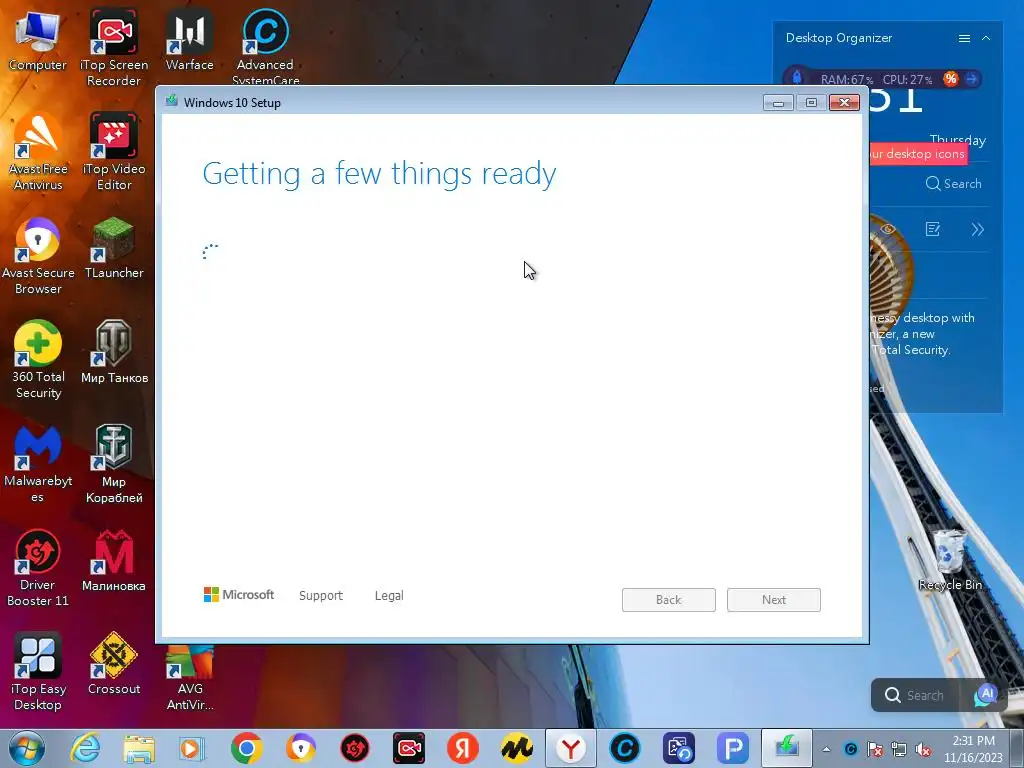Select the Crossout desktop shortcut

click(x=114, y=664)
